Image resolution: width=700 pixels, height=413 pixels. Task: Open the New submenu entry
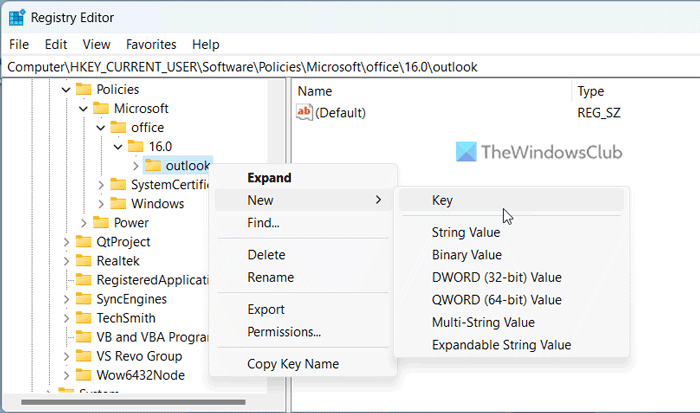pos(303,200)
